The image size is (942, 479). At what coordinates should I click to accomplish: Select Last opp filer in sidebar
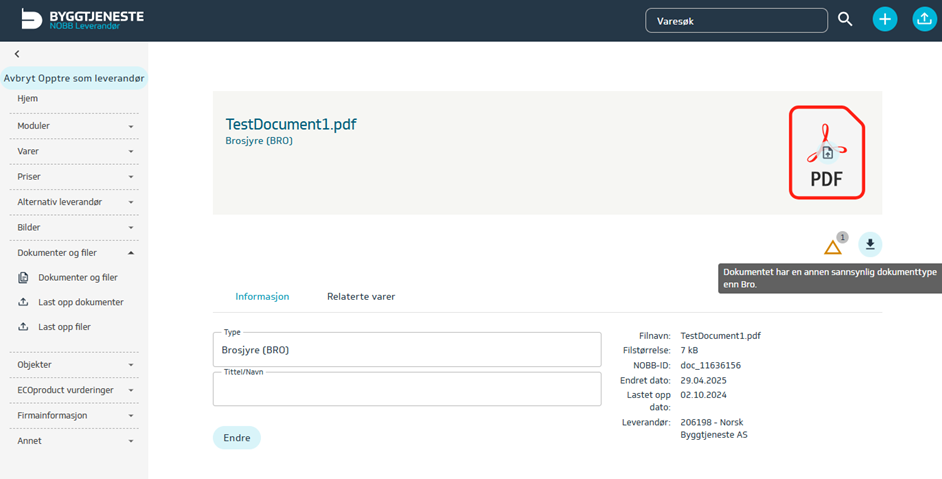pos(64,327)
